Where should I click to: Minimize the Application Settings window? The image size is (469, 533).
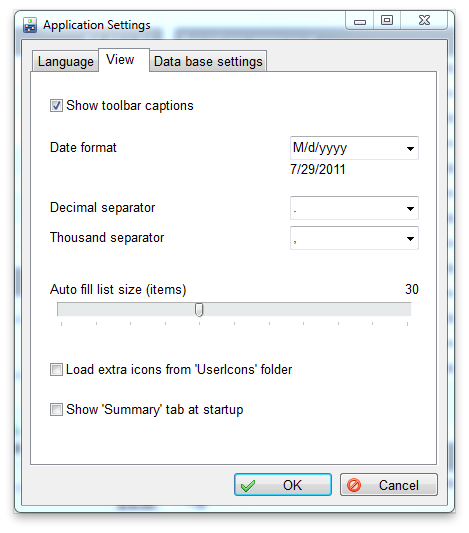pyautogui.click(x=360, y=21)
